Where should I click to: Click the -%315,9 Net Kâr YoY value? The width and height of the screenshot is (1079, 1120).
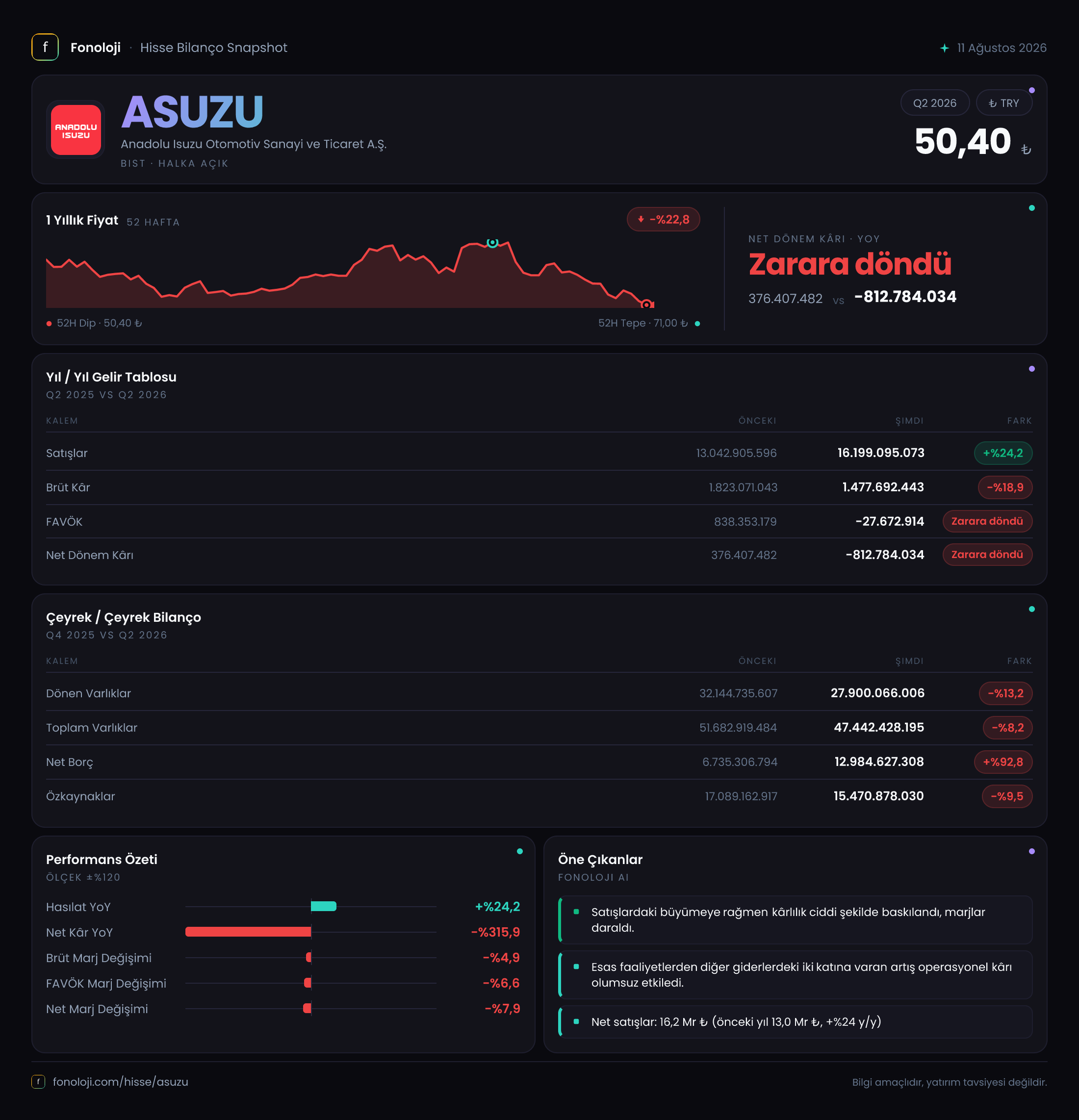point(495,932)
